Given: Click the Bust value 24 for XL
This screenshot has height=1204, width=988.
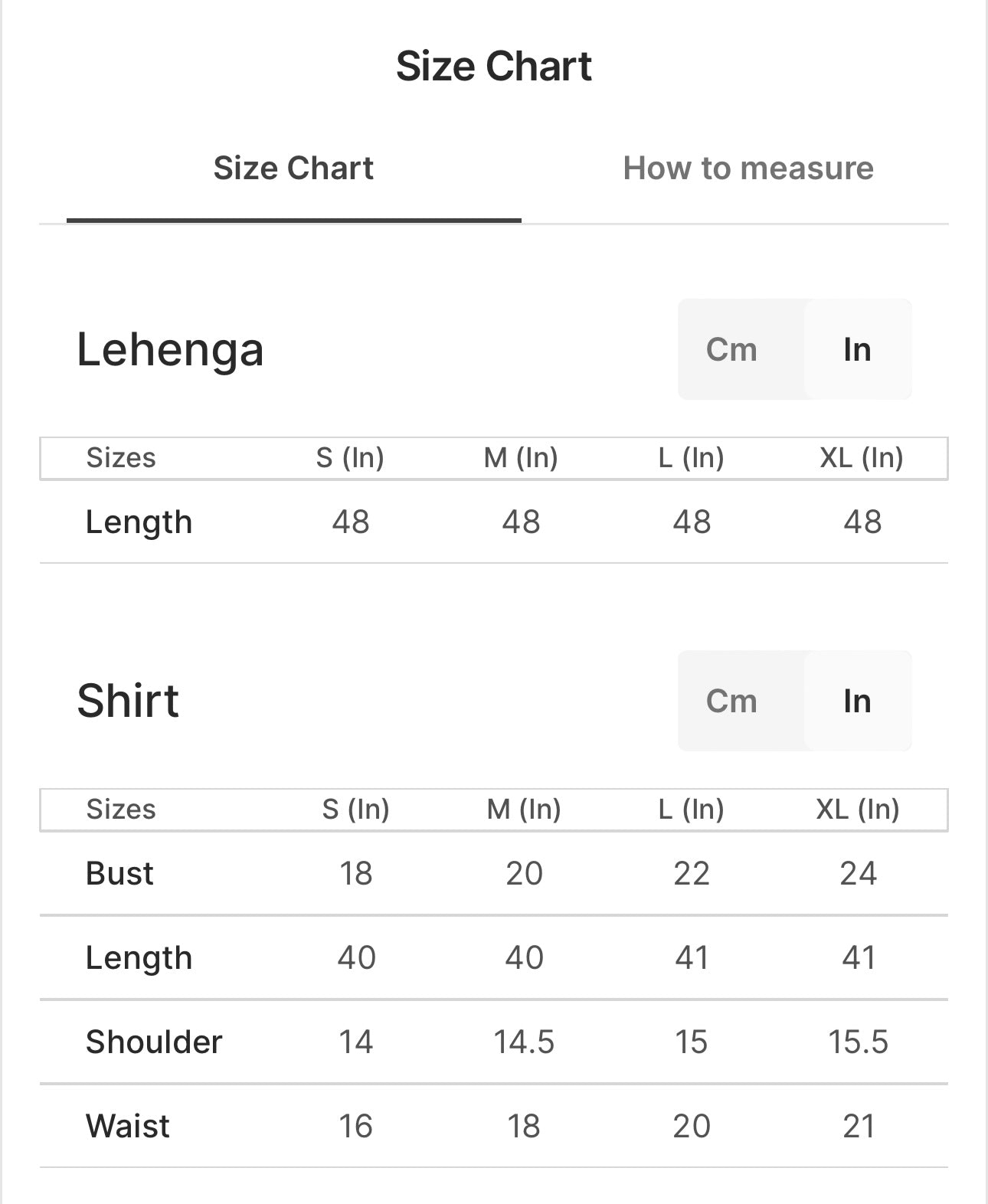Looking at the screenshot, I should tap(858, 874).
